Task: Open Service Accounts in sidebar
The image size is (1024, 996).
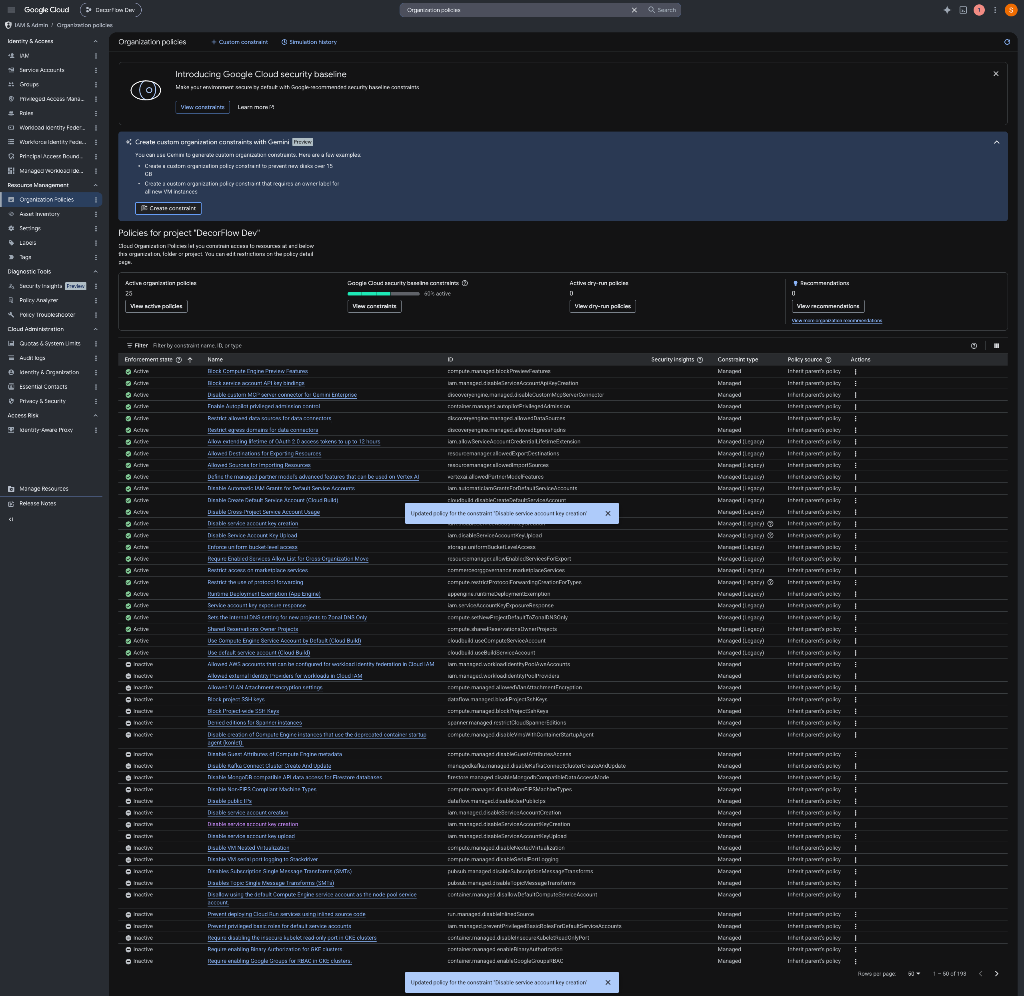Action: pyautogui.click(x=42, y=70)
